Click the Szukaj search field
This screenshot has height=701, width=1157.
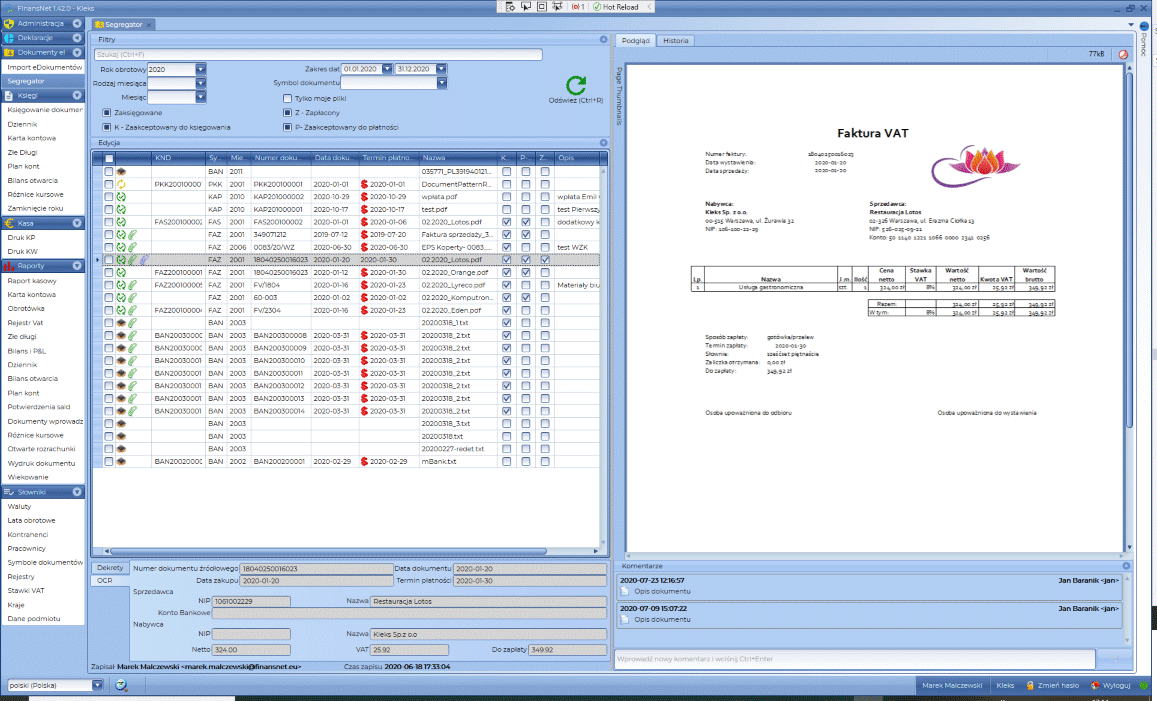[x=318, y=54]
